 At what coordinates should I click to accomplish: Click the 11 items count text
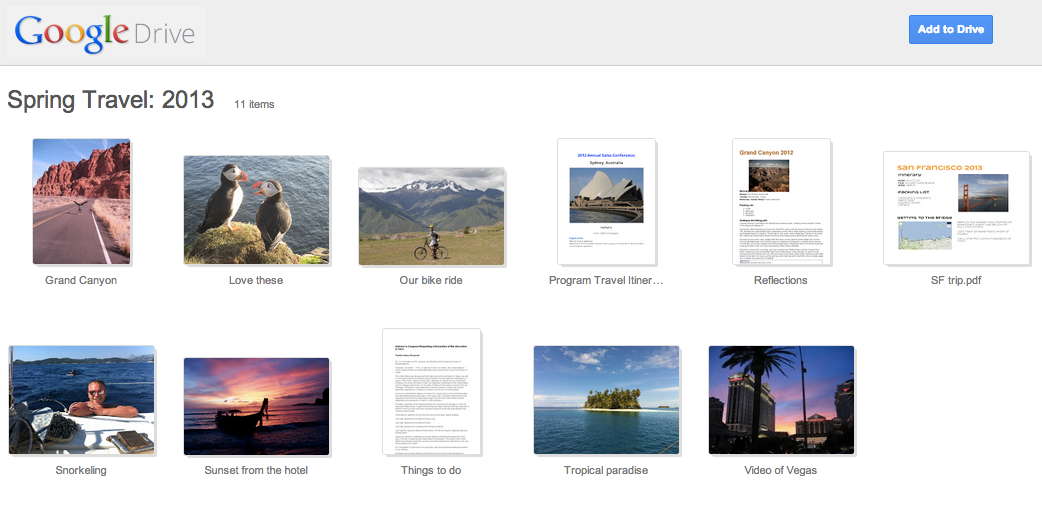[254, 104]
